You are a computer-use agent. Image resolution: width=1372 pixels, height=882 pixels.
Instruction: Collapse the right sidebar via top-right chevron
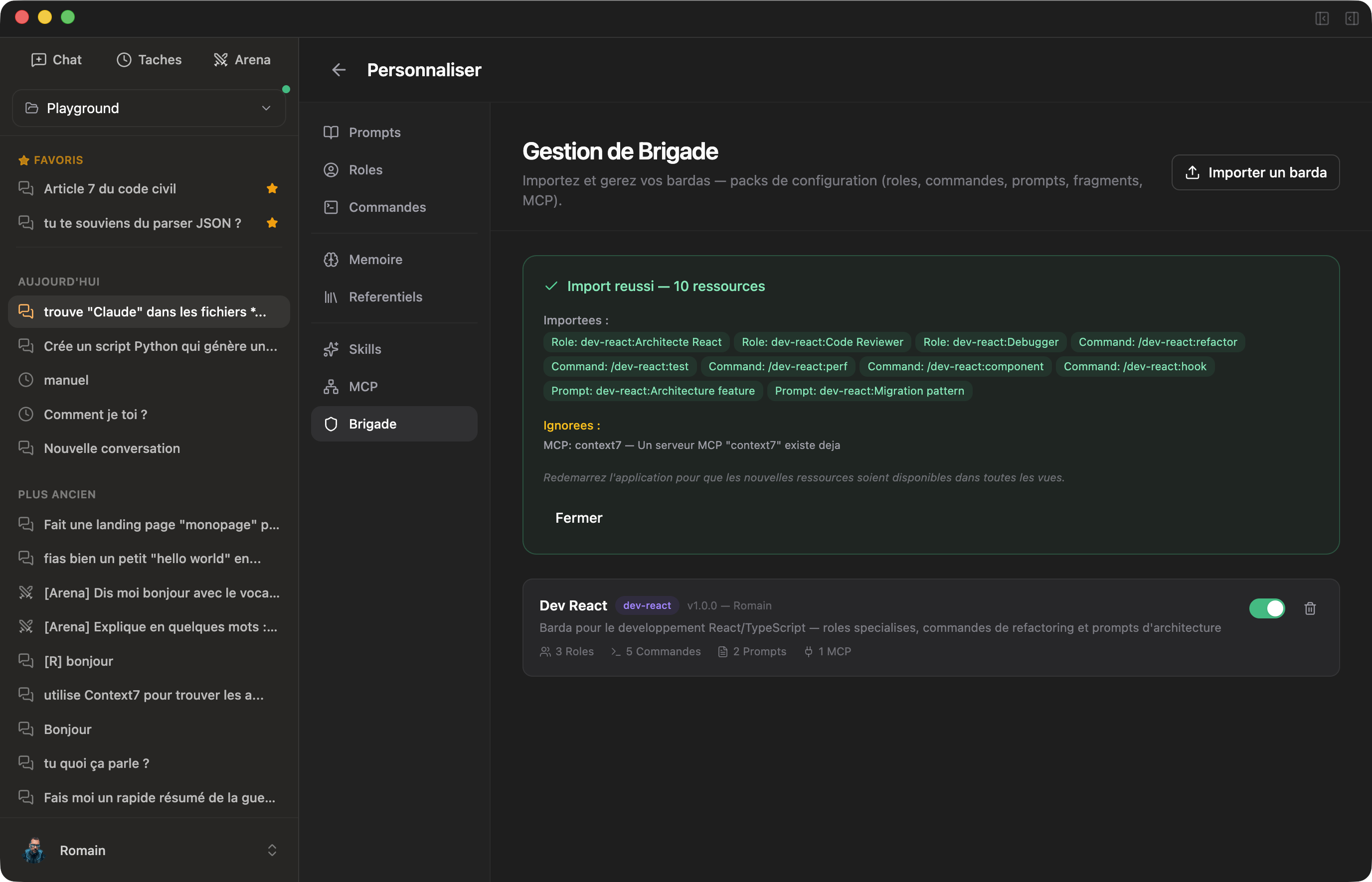pos(1352,19)
